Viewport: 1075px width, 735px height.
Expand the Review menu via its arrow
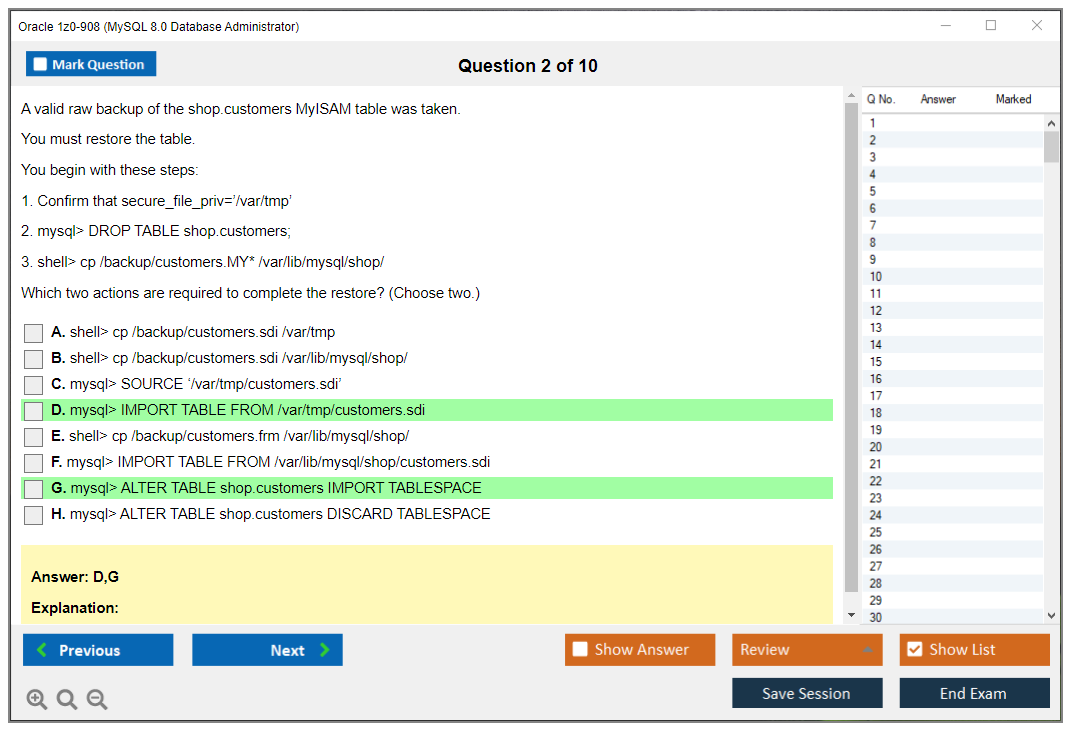pyautogui.click(x=868, y=649)
